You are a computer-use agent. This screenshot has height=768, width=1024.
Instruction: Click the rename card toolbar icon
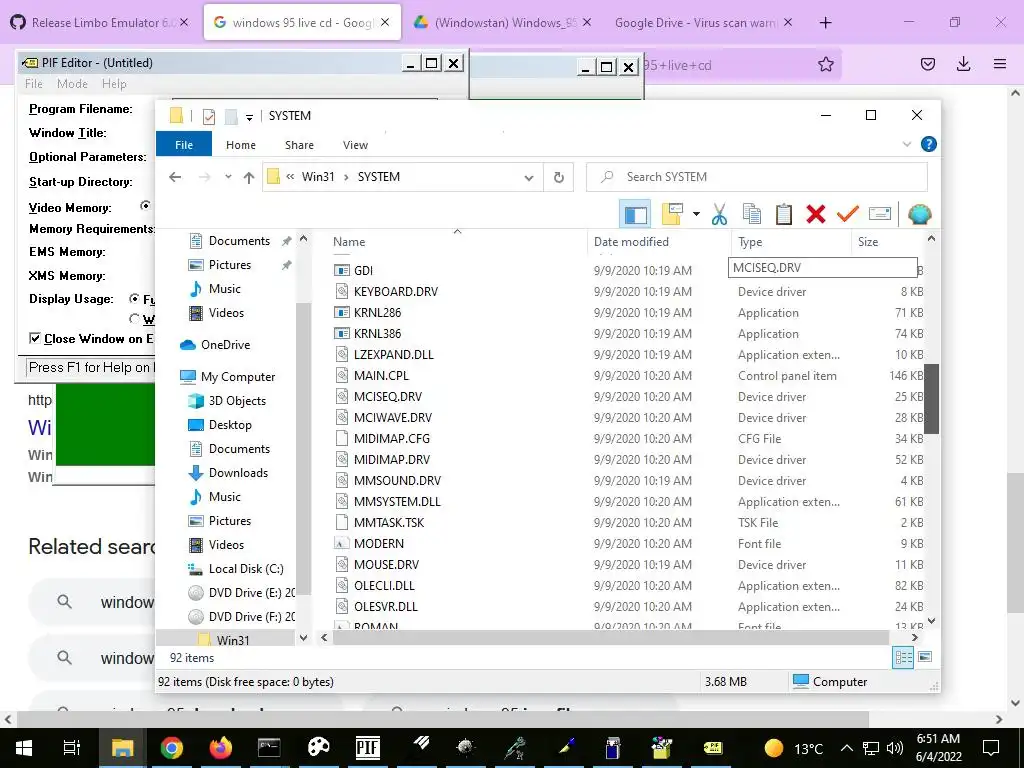[x=880, y=214]
